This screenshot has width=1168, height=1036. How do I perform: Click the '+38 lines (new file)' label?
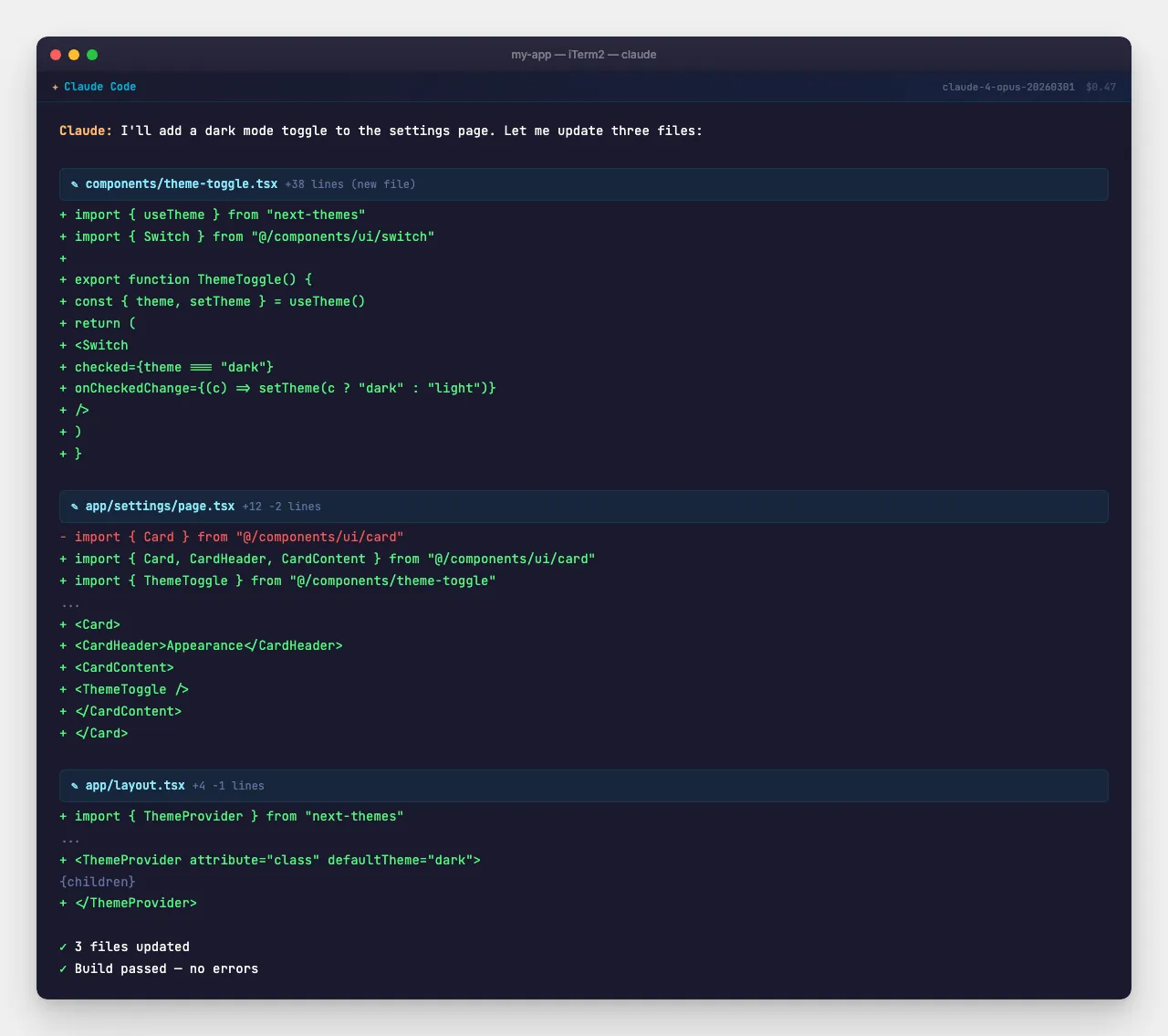[350, 184]
